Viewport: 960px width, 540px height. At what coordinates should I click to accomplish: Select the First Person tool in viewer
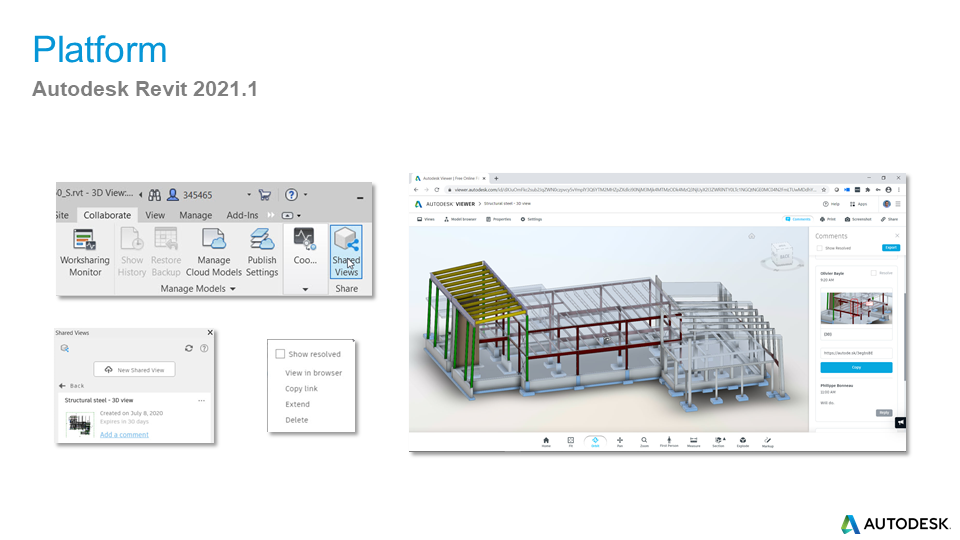coord(669,442)
